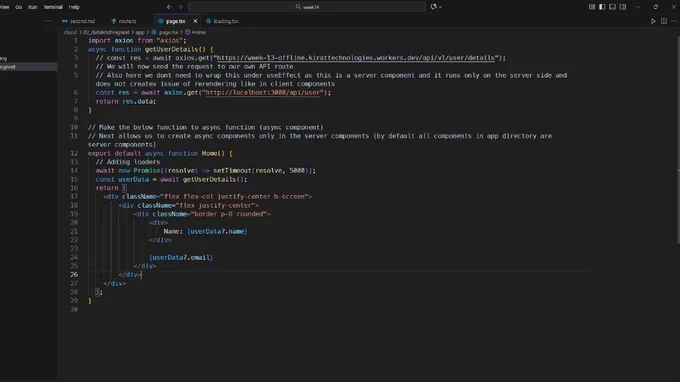
Task: Click line number 1 in the gutter
Action: pos(75,40)
